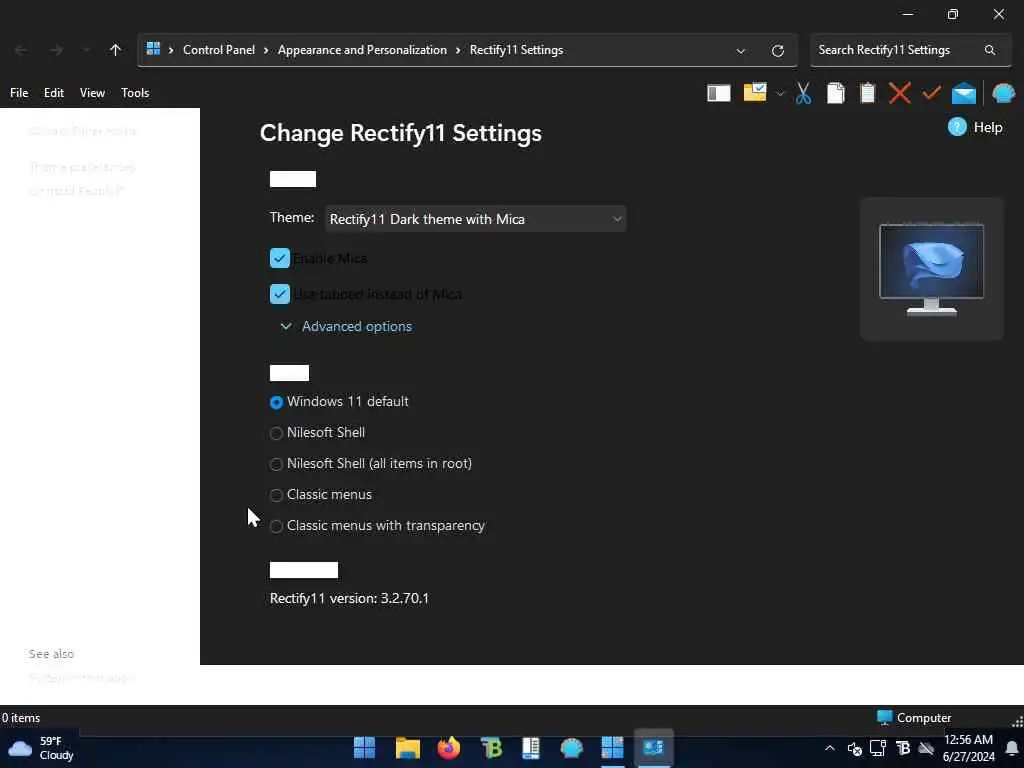
Task: Select the Nilesoft Shell radio option
Action: coord(276,433)
